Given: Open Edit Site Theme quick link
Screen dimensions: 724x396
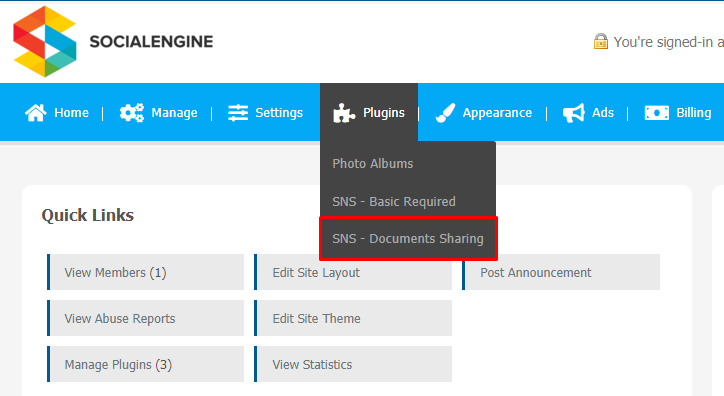Looking at the screenshot, I should pos(353,318).
